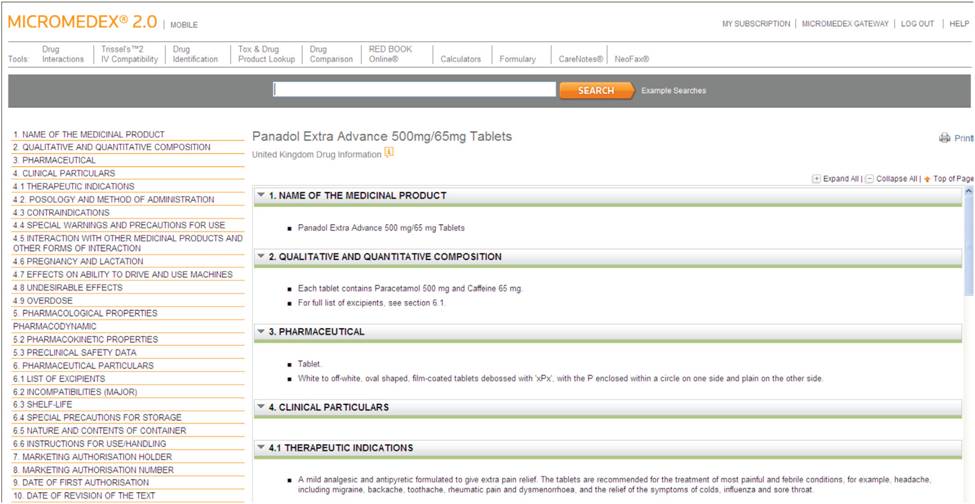Jump to 6.2 Incompatibilities (Major)
Image resolution: width=975 pixels, height=504 pixels.
[75, 392]
